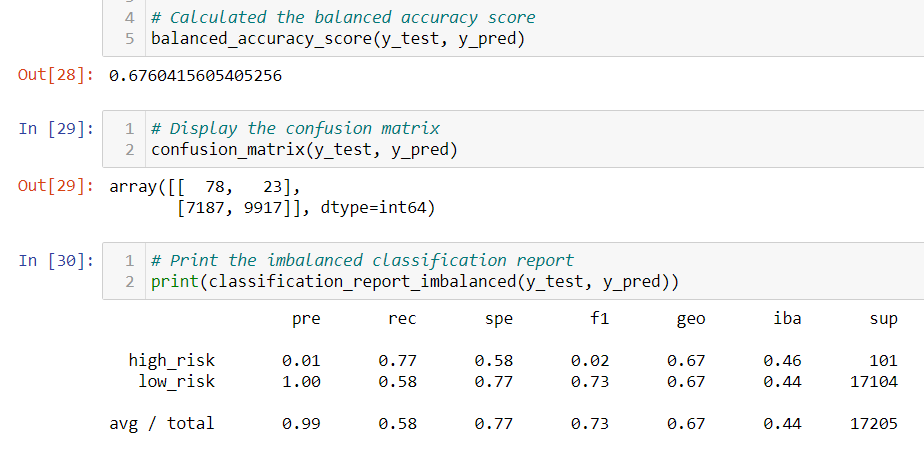Click the print(classification_report_imbalanced) code line
This screenshot has height=463, width=924.
(415, 282)
